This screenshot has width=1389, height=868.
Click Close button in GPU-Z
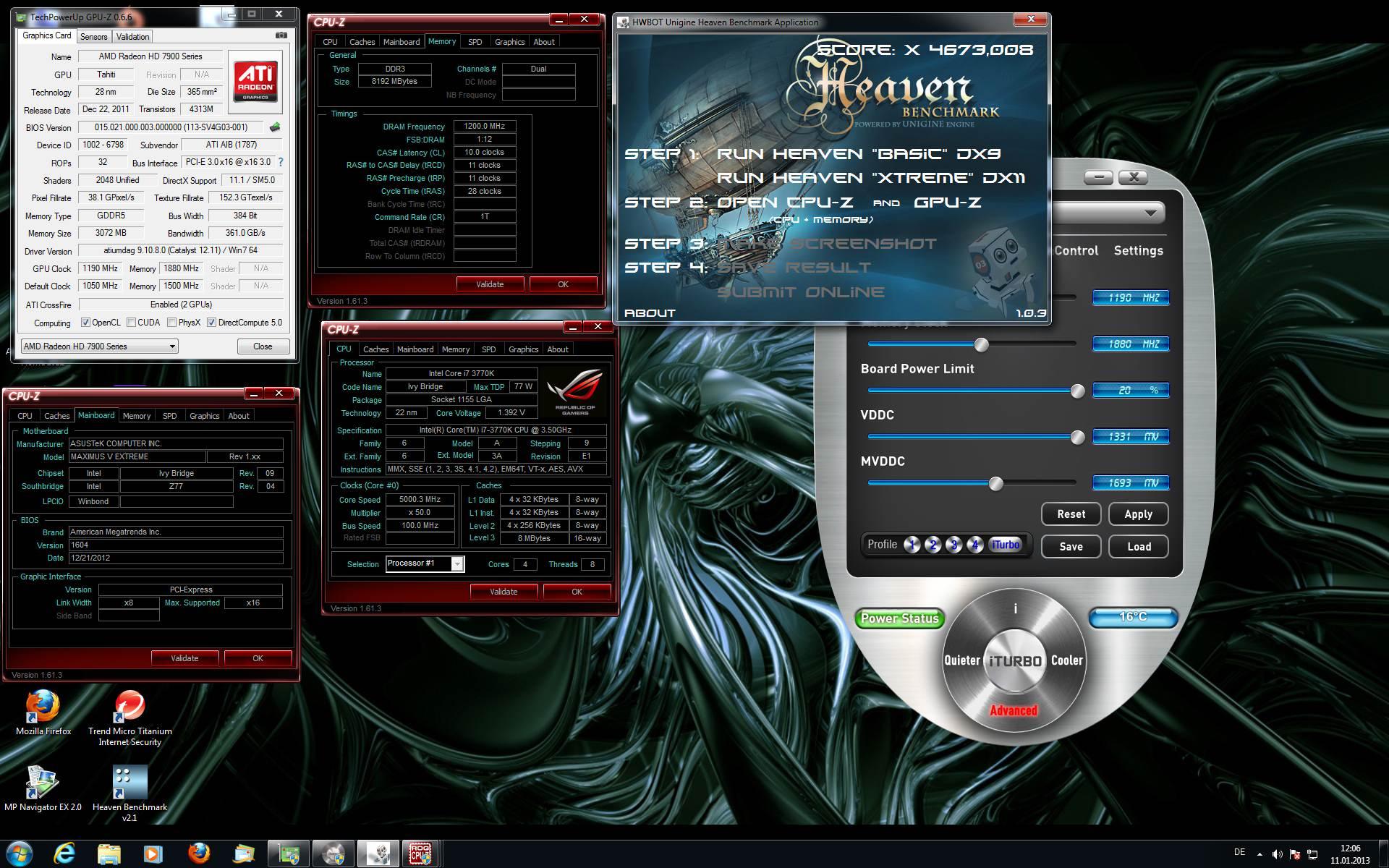click(x=263, y=346)
